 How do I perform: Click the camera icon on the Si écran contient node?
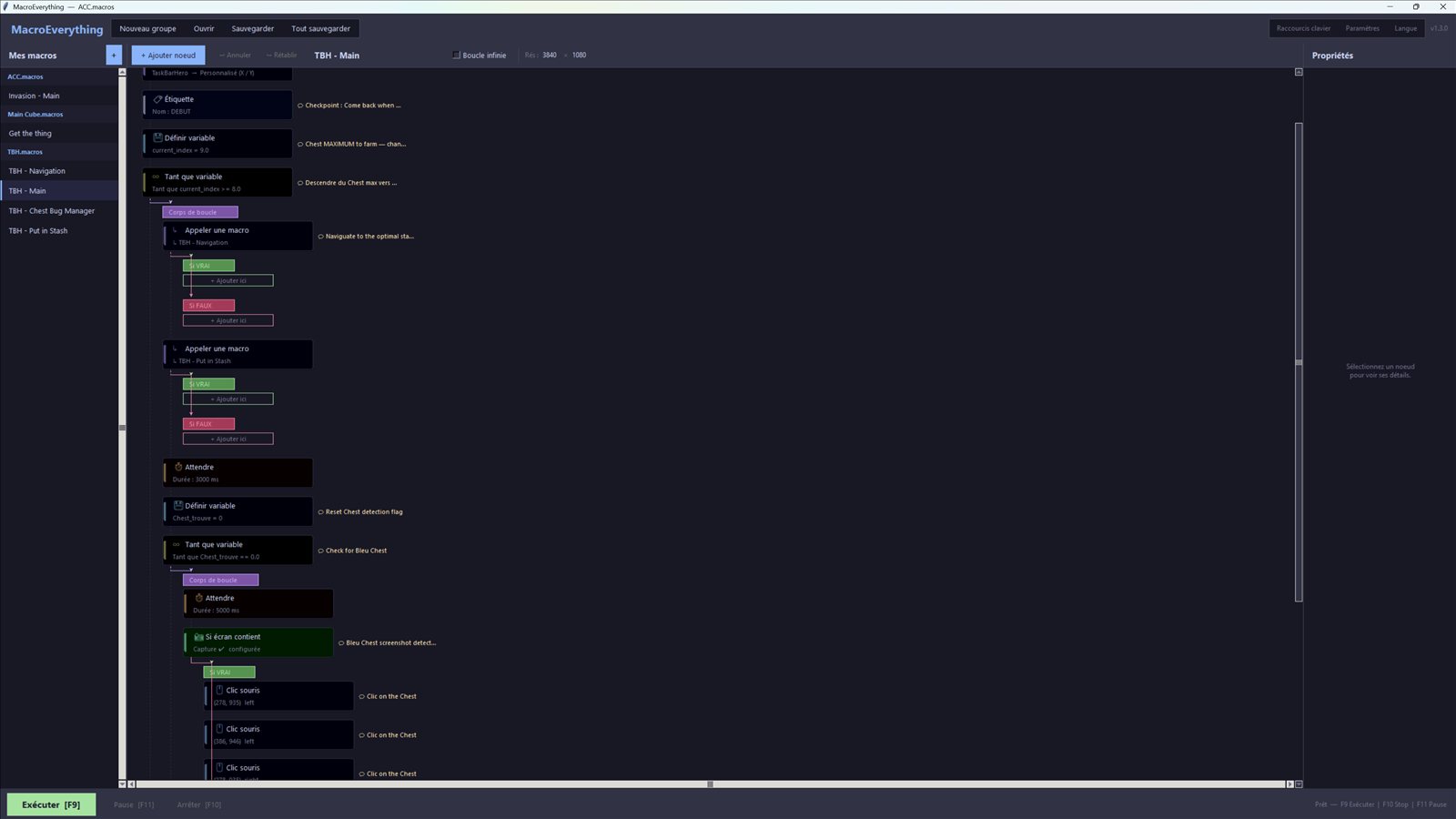pyautogui.click(x=198, y=637)
